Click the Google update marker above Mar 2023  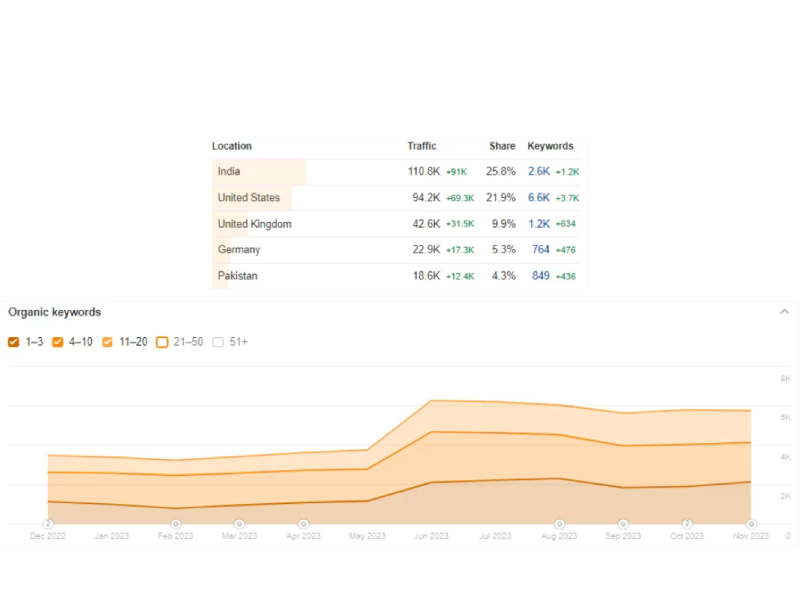pyautogui.click(x=239, y=523)
